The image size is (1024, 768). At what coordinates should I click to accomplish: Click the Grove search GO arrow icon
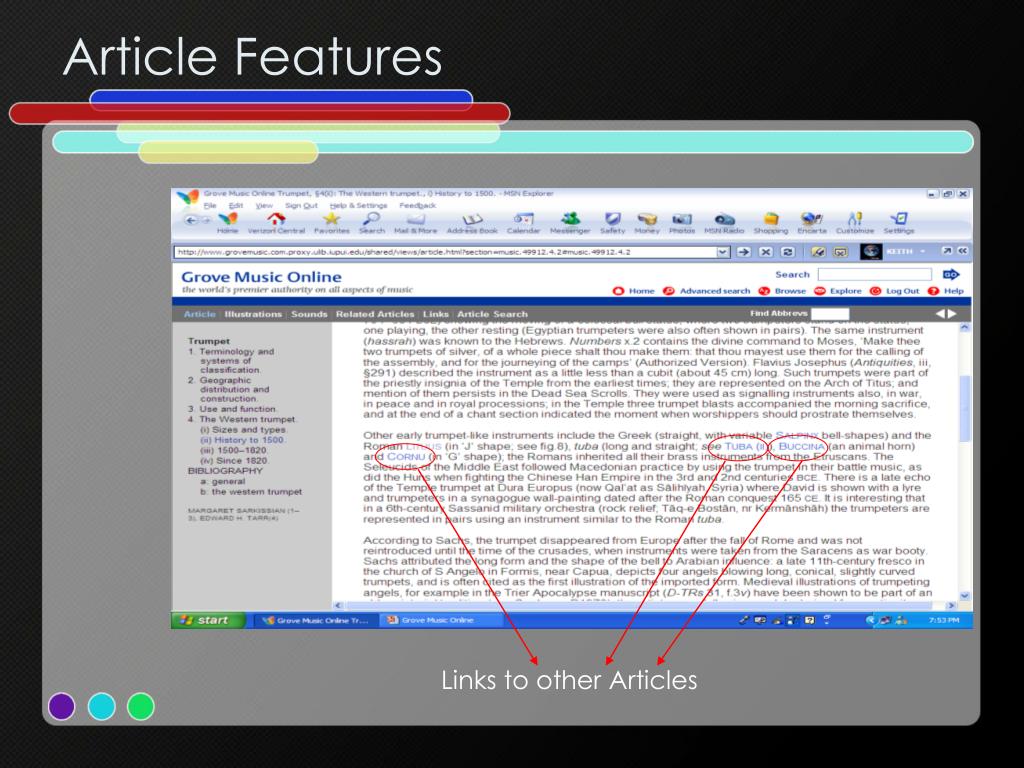(x=951, y=274)
